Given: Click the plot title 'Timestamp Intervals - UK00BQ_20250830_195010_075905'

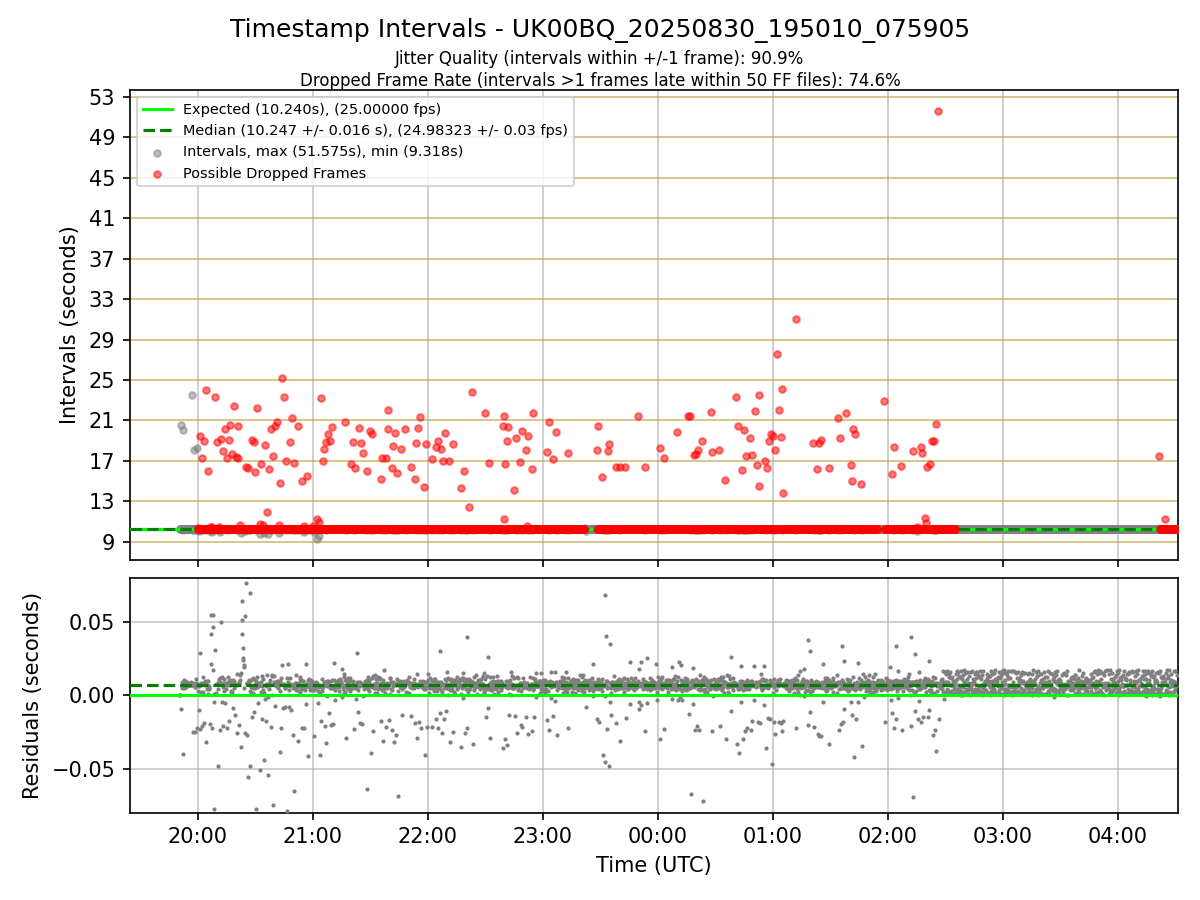Looking at the screenshot, I should click(599, 29).
